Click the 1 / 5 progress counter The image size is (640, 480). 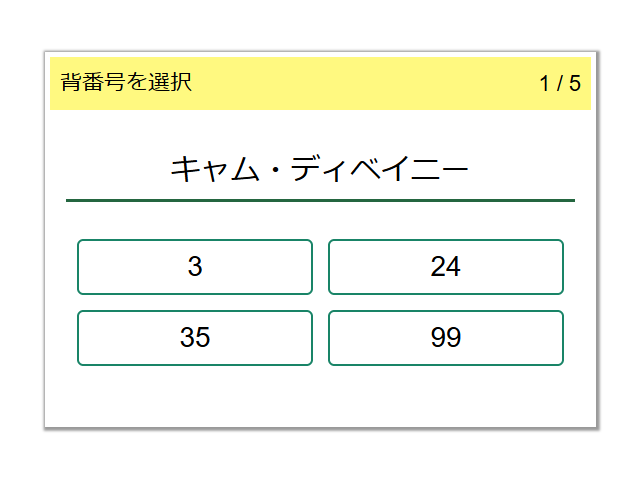click(560, 83)
